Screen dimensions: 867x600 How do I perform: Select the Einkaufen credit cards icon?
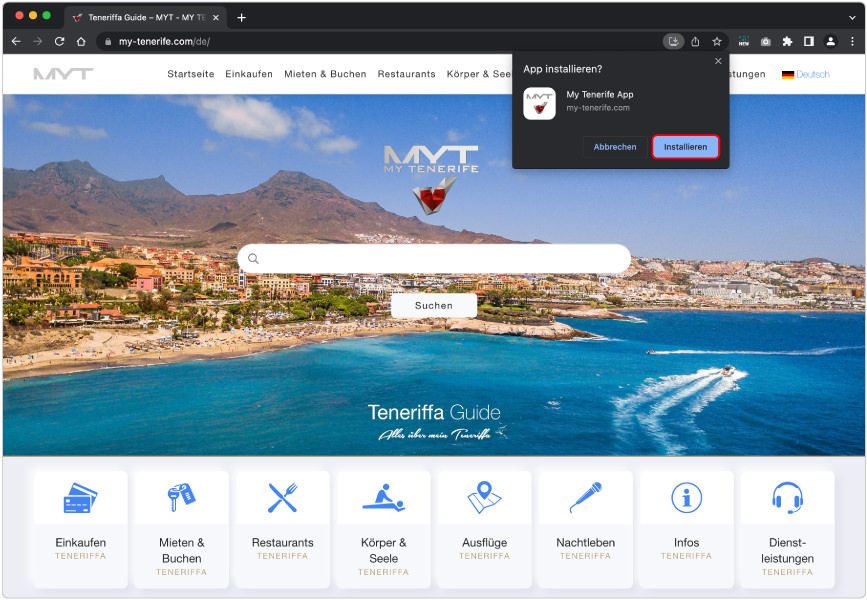(79, 499)
